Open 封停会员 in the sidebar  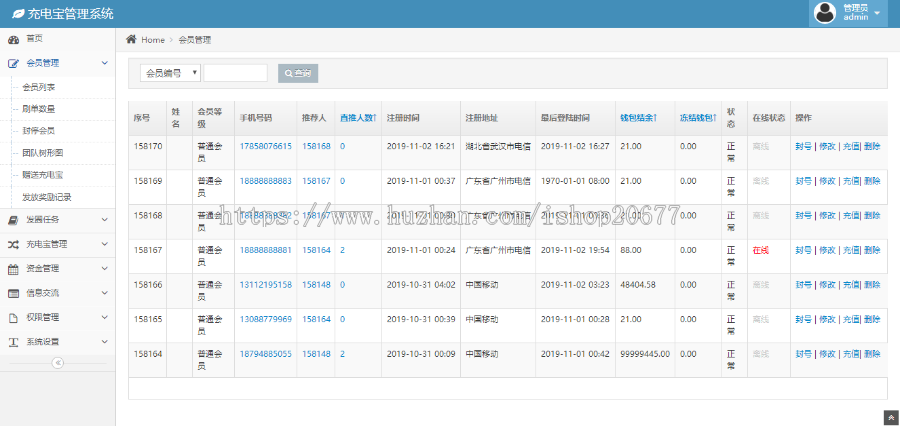(x=38, y=131)
